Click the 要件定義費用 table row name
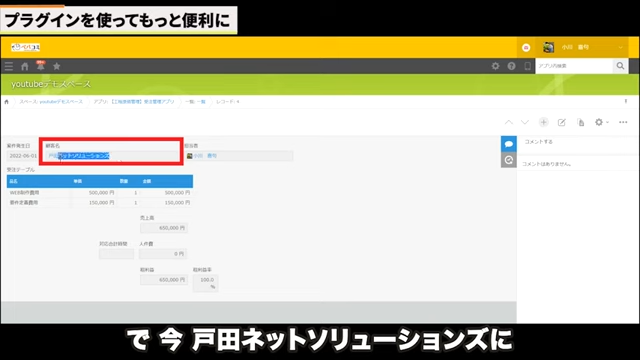The width and height of the screenshot is (640, 360). (24, 202)
